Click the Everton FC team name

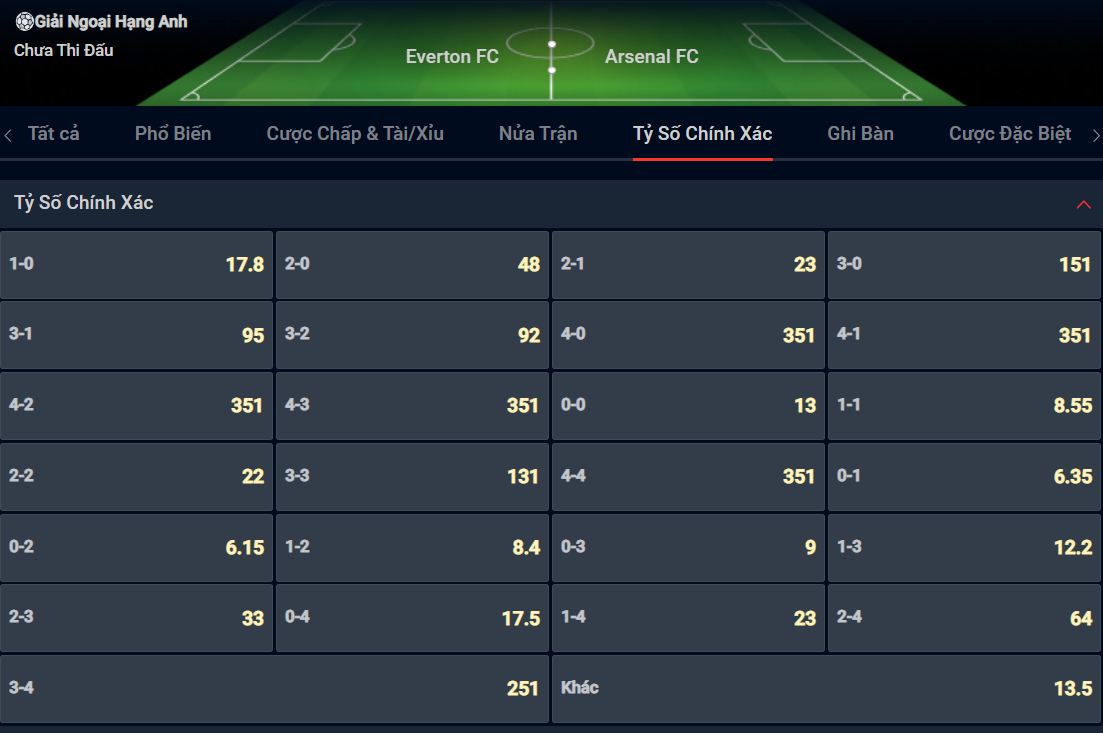click(452, 56)
